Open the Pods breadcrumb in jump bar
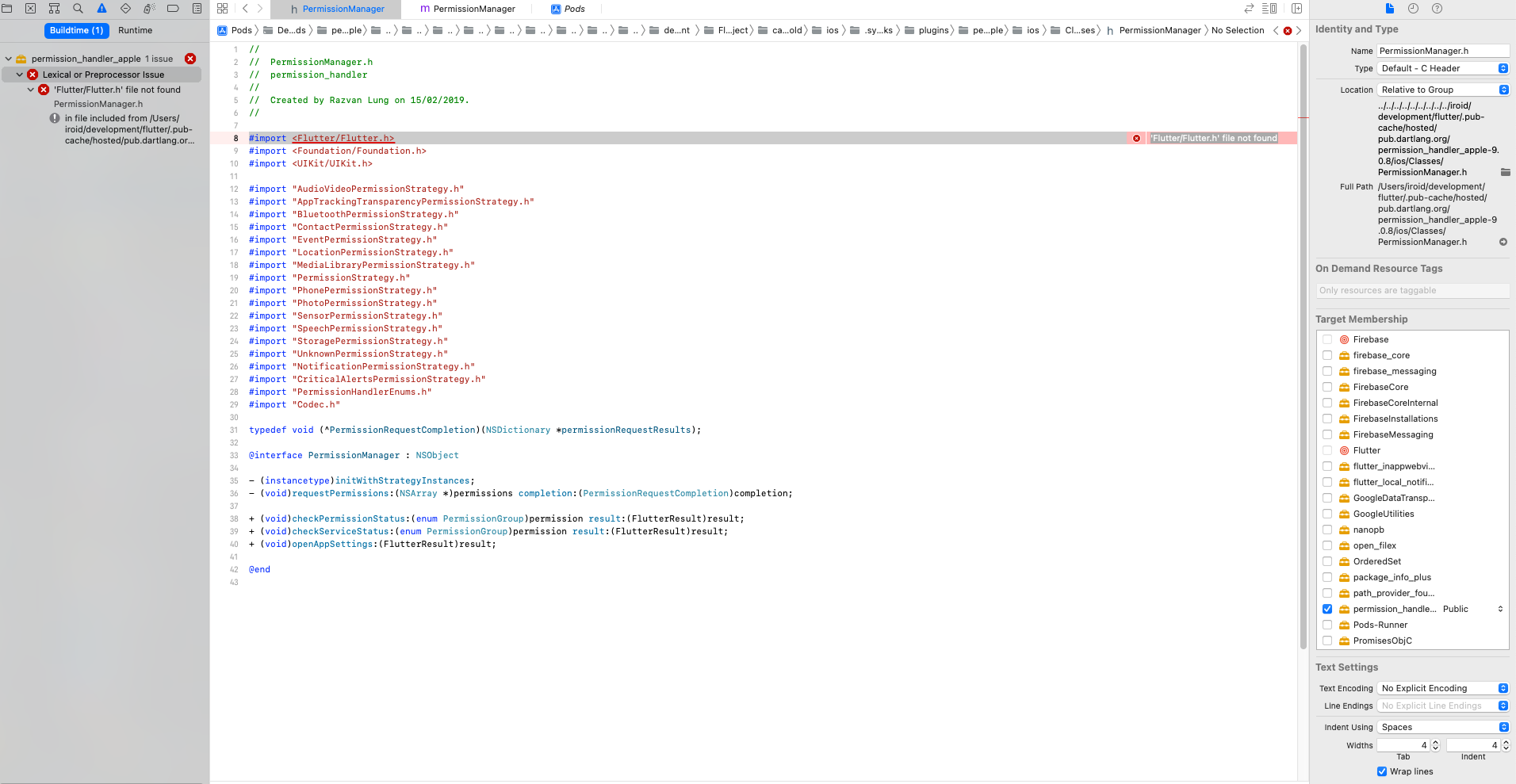 tap(242, 30)
